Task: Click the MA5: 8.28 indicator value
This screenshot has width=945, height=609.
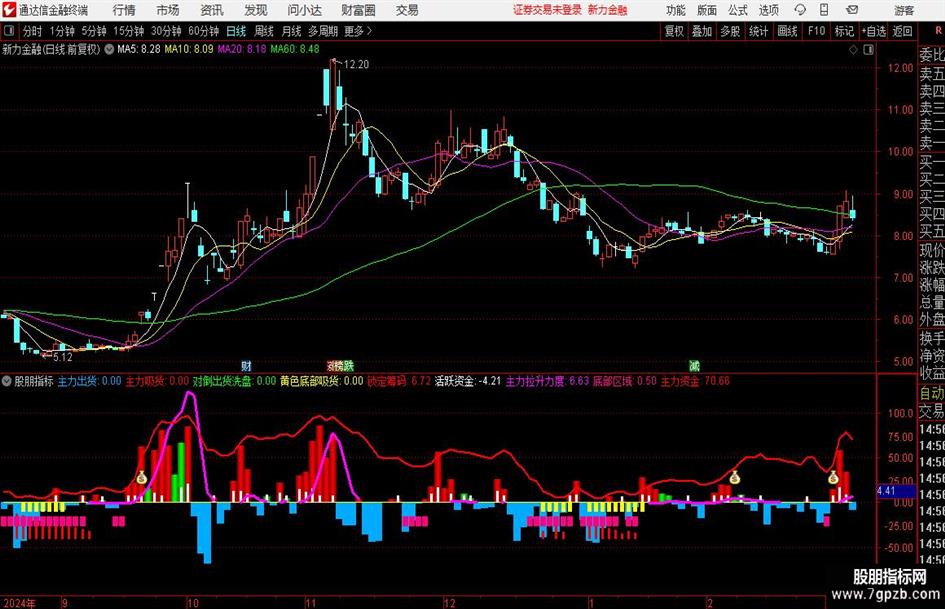Action: point(139,49)
